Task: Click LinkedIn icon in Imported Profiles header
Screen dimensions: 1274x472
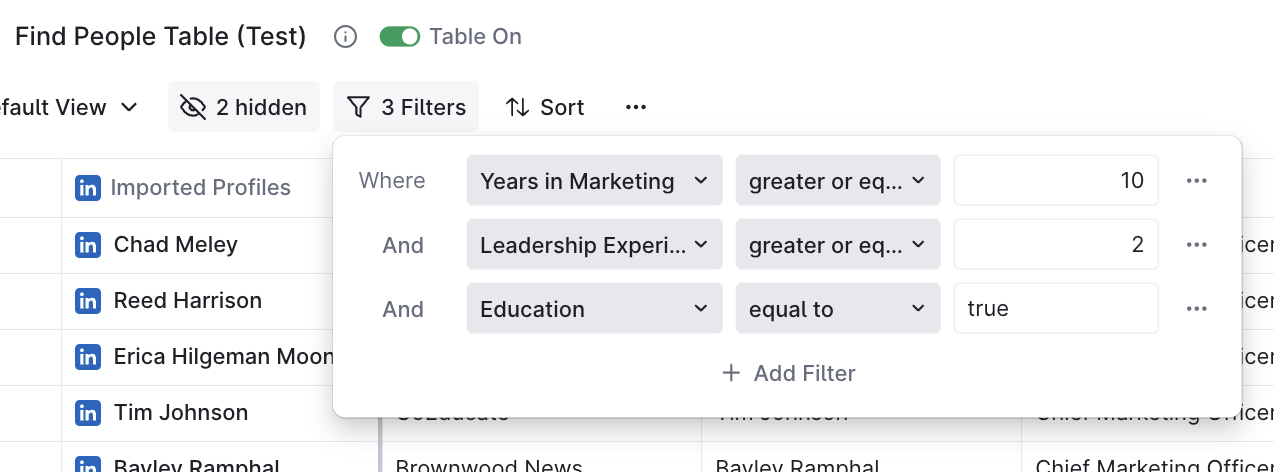Action: pos(88,187)
